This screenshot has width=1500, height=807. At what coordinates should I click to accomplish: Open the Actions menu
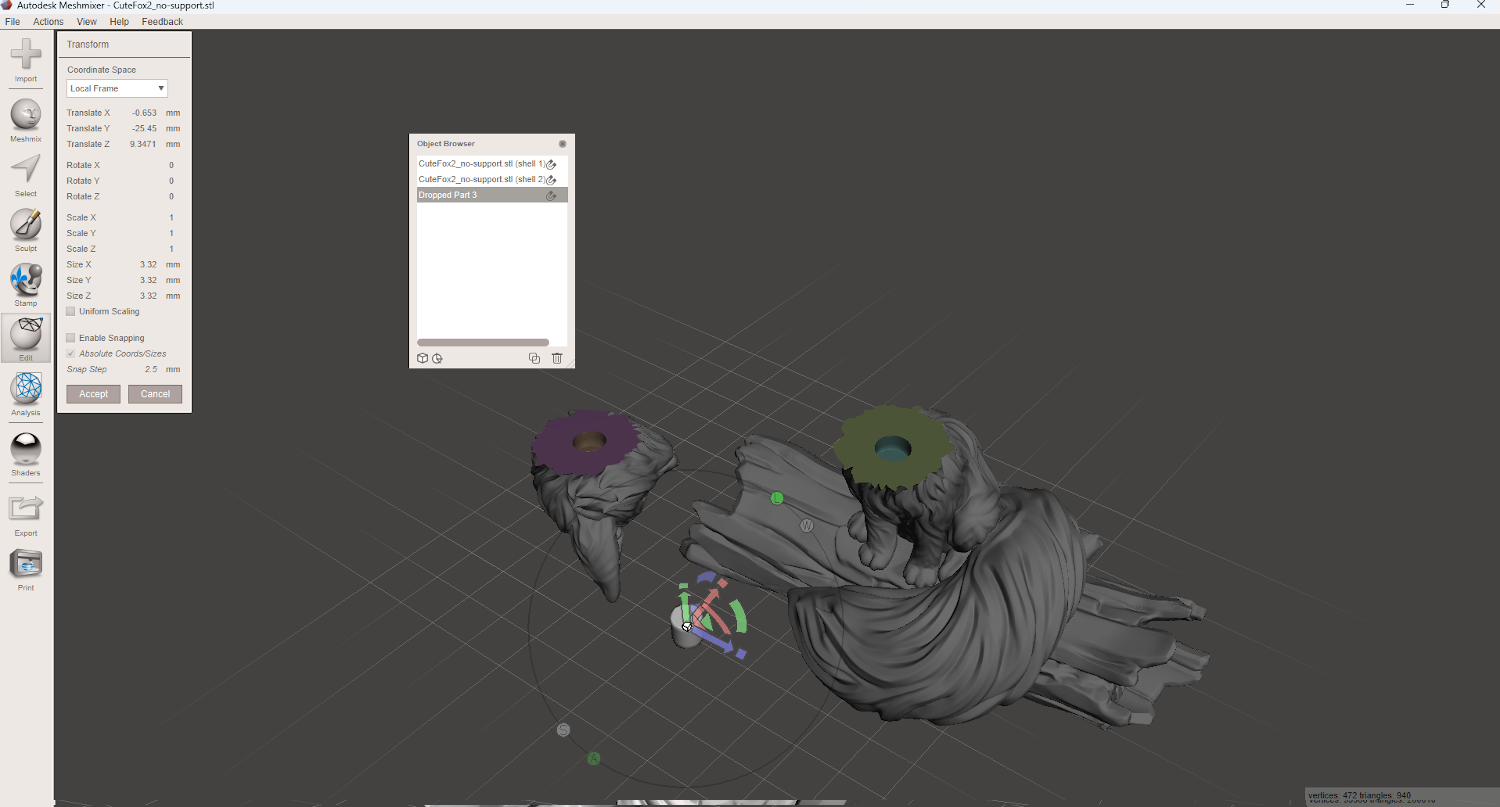48,21
